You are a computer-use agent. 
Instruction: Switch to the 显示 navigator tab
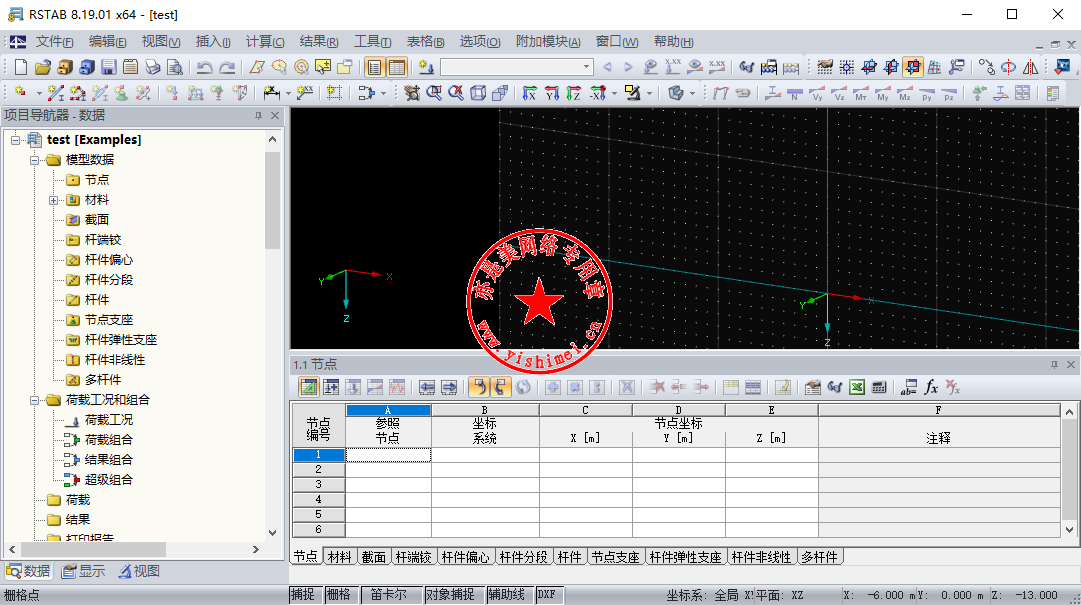click(83, 571)
